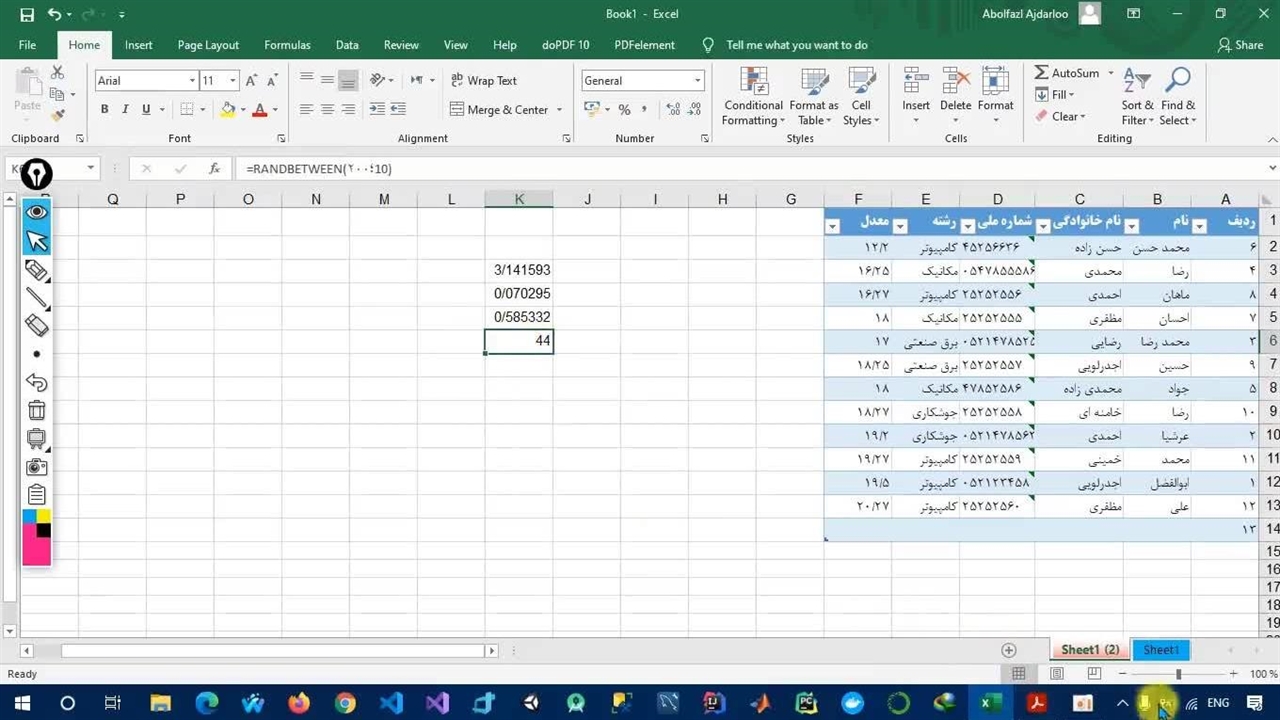This screenshot has width=1280, height=720.
Task: Expand the Number Format General dropdown
Action: click(697, 81)
